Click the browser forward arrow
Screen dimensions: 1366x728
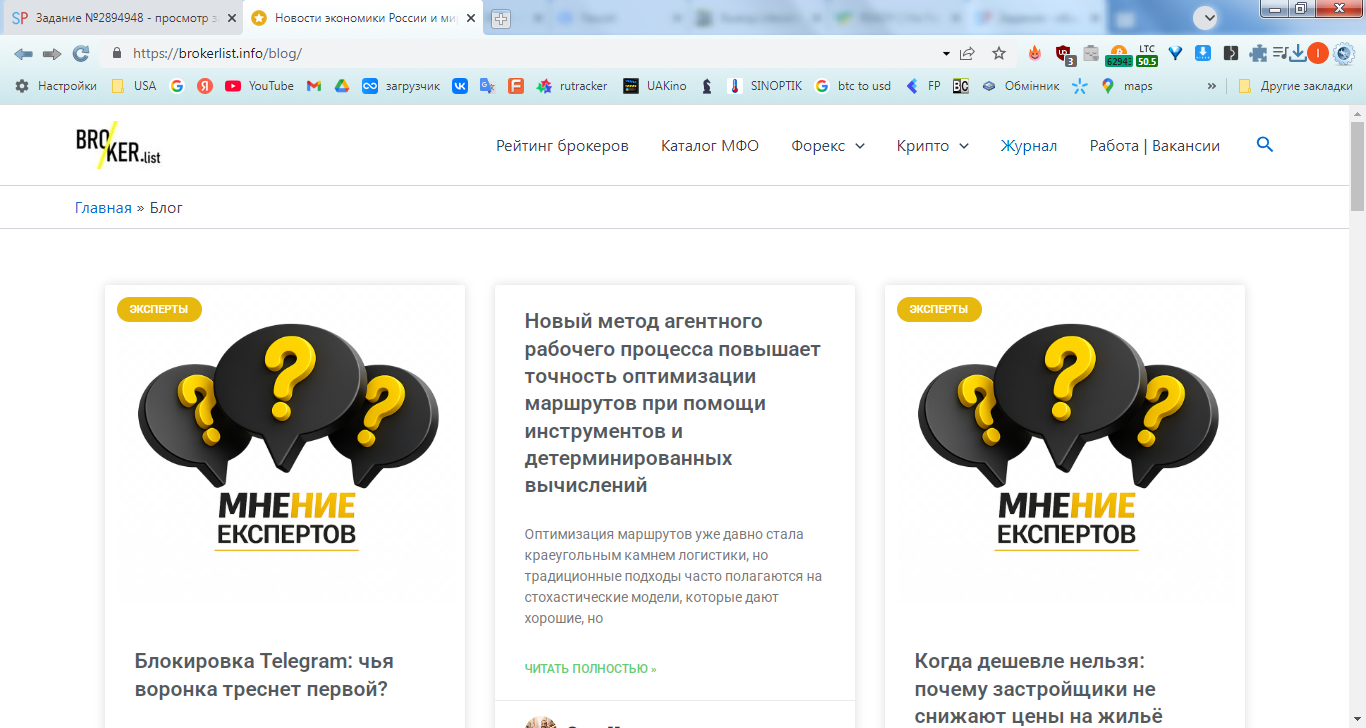point(52,54)
